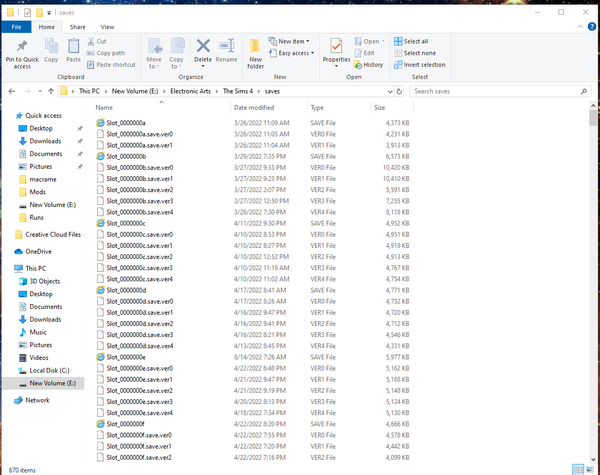Click the vertical scrollbar thumb
The height and width of the screenshot is (475, 600).
(x=593, y=118)
